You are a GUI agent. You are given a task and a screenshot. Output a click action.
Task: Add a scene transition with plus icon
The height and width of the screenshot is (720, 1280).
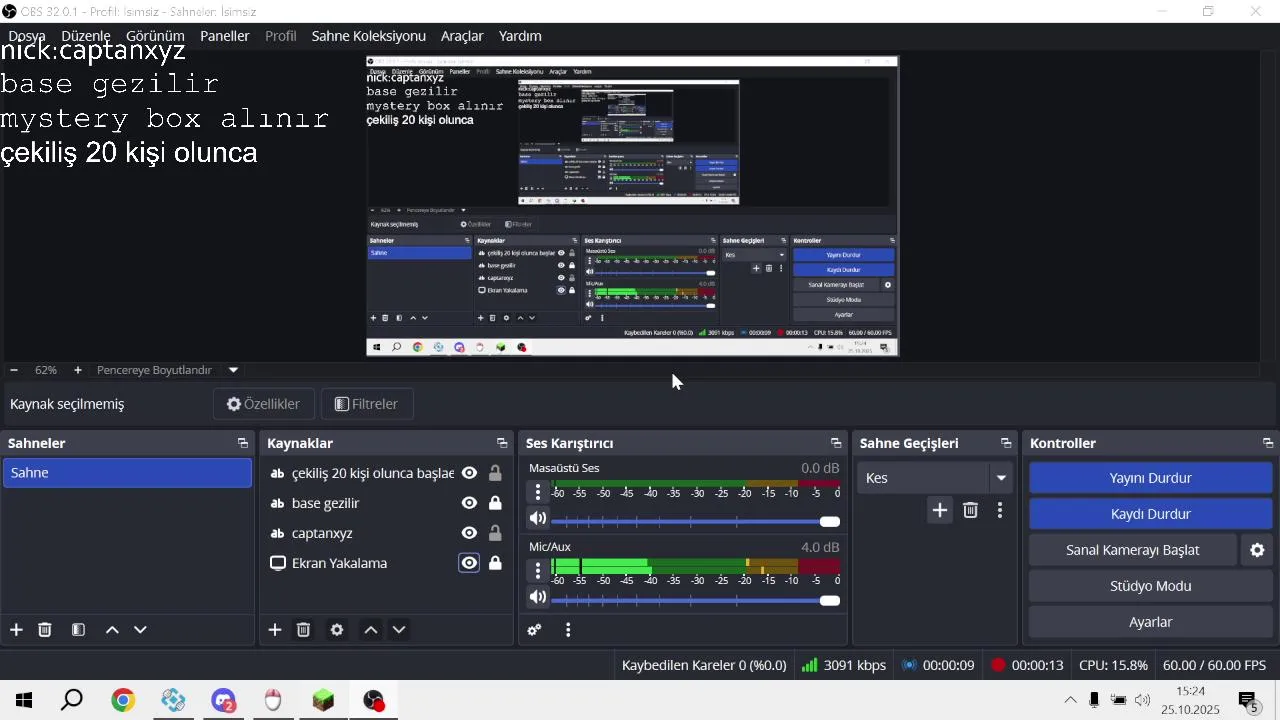tap(940, 511)
